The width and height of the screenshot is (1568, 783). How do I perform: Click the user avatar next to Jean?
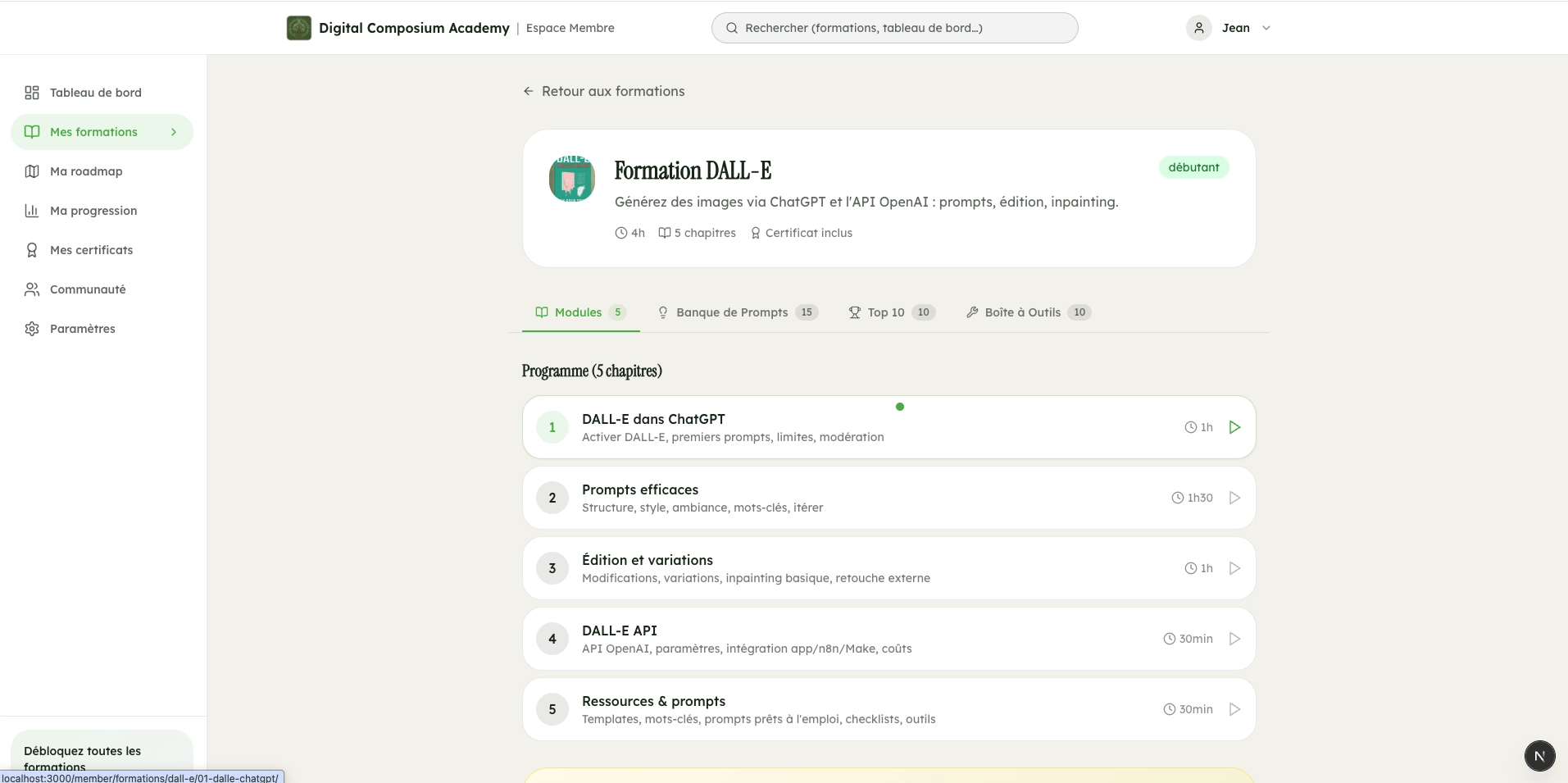pyautogui.click(x=1199, y=27)
